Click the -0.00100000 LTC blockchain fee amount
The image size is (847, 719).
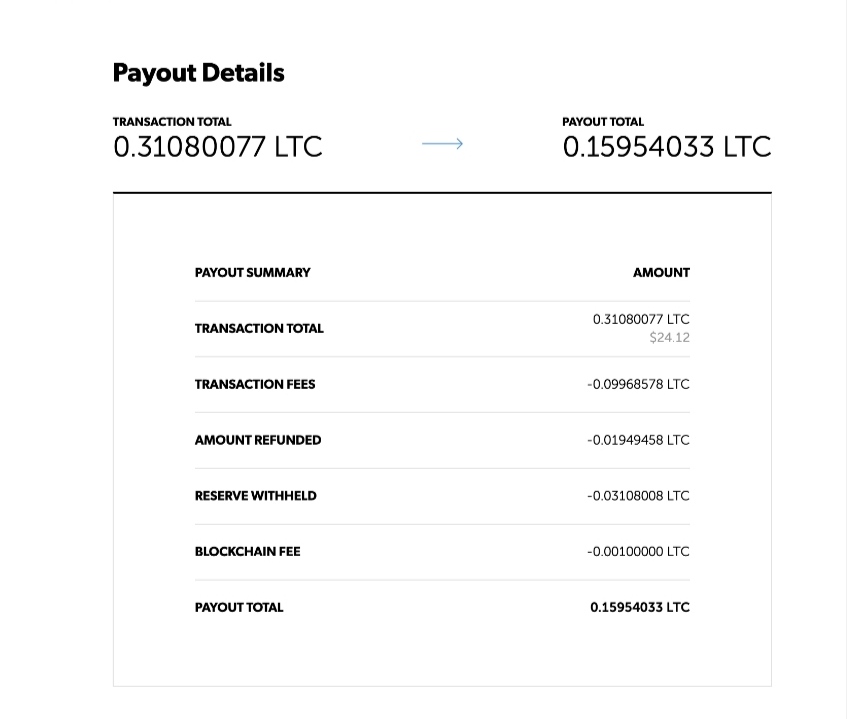(x=638, y=552)
